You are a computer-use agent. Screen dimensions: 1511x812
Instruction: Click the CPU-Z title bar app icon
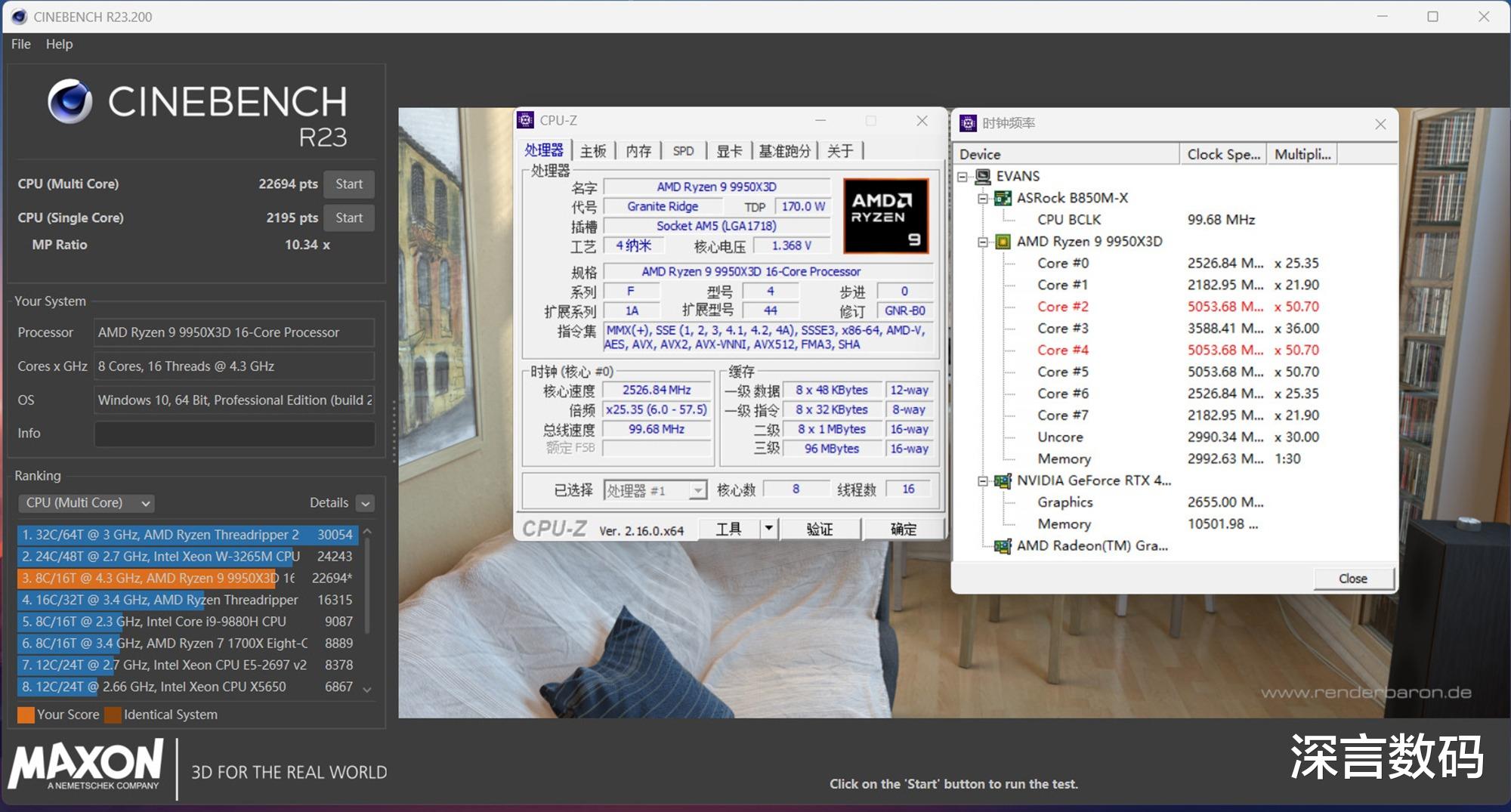(x=526, y=120)
